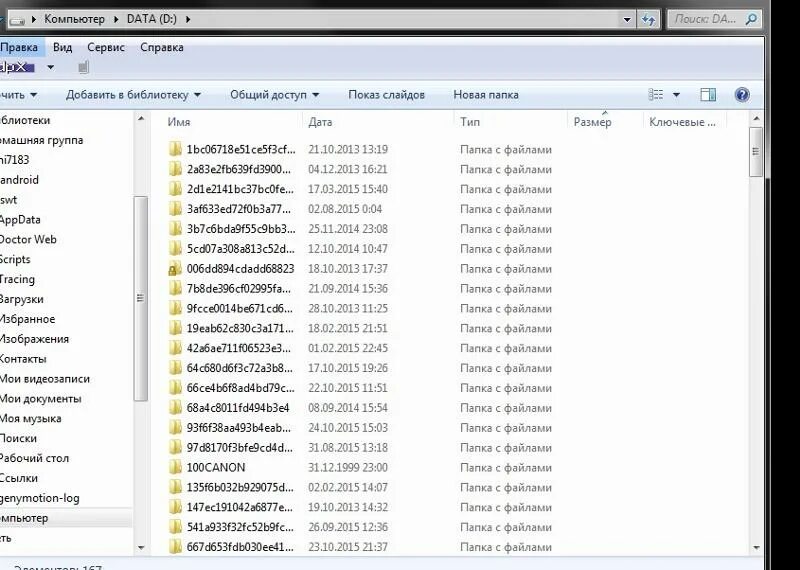Sort by Имя column header
This screenshot has width=800, height=570.
click(179, 122)
